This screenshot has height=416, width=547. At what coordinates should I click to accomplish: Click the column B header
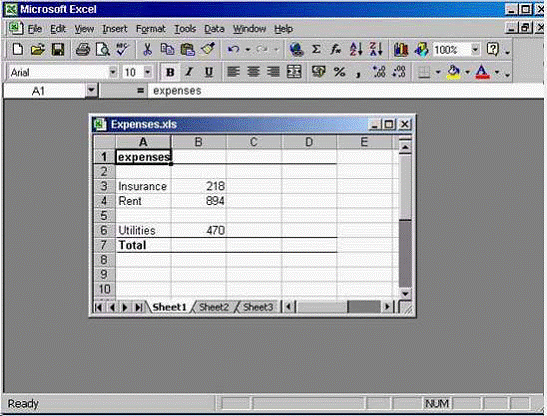(x=198, y=142)
